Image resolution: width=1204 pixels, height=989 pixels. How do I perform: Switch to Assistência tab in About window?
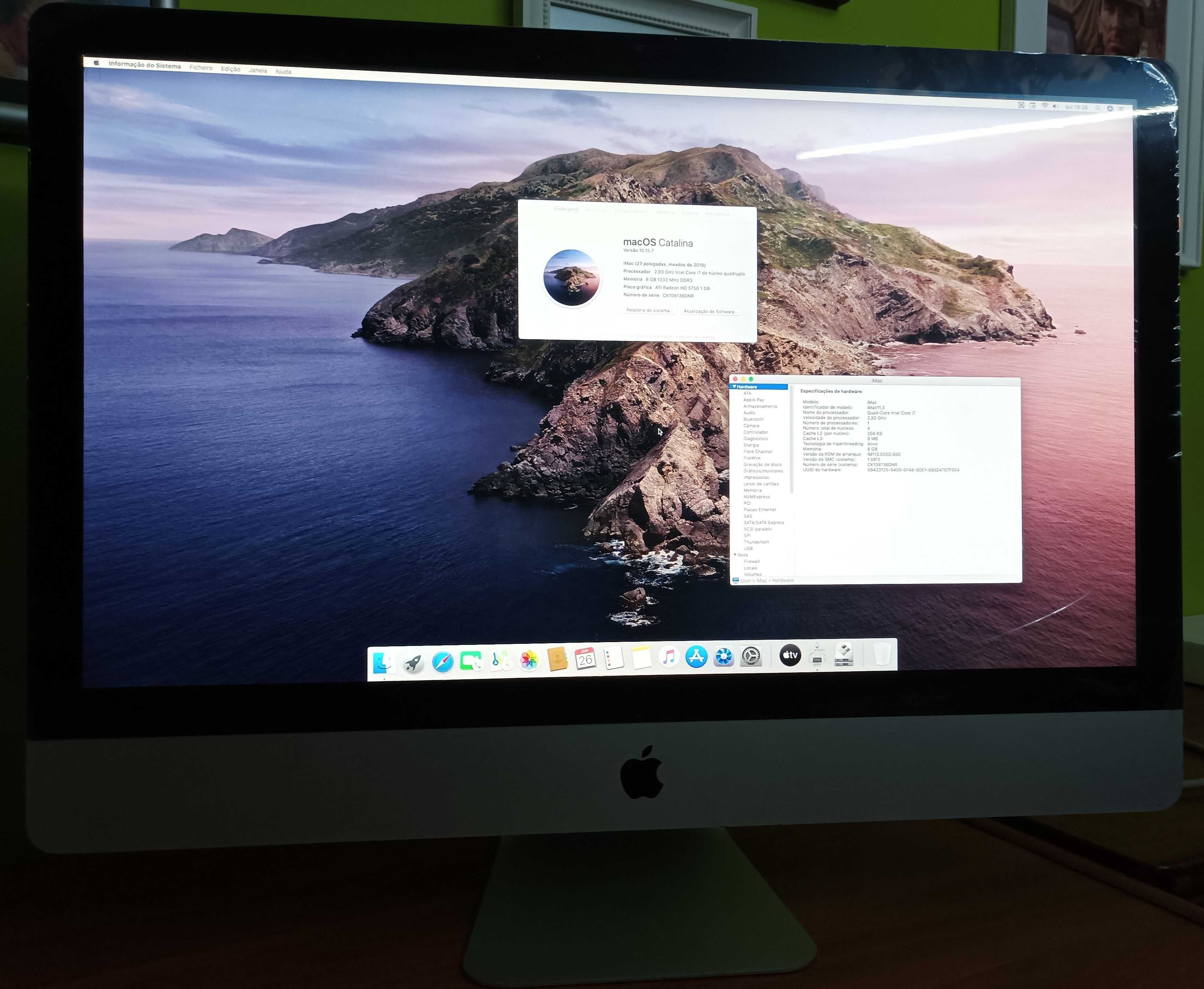717,214
